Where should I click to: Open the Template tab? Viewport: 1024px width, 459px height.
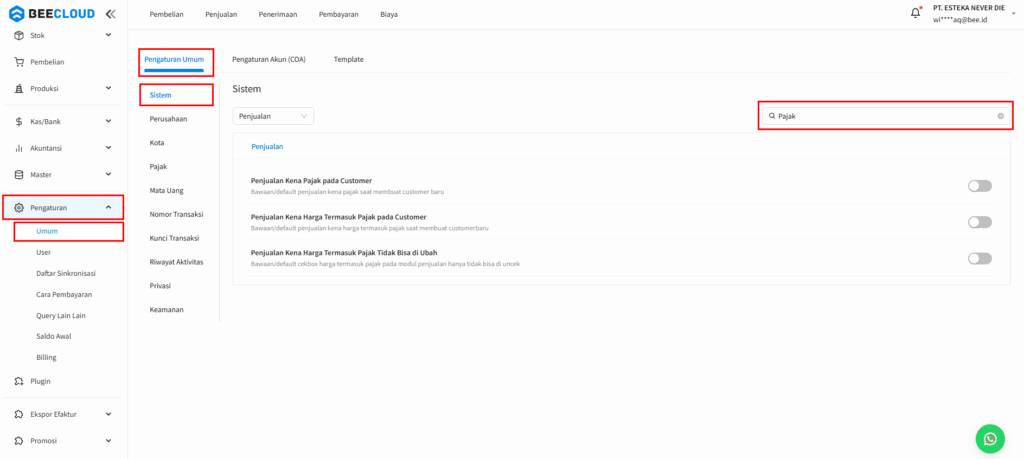click(x=348, y=59)
